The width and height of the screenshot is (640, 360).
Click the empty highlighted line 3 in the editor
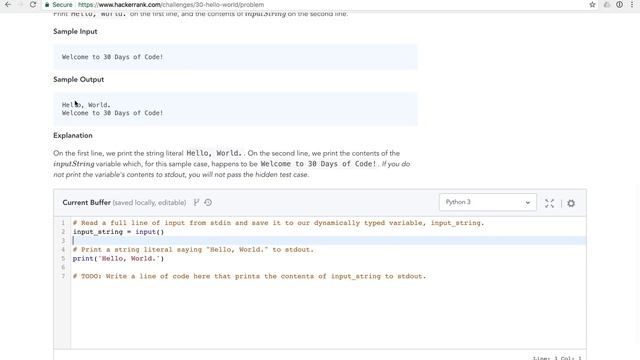(329, 240)
